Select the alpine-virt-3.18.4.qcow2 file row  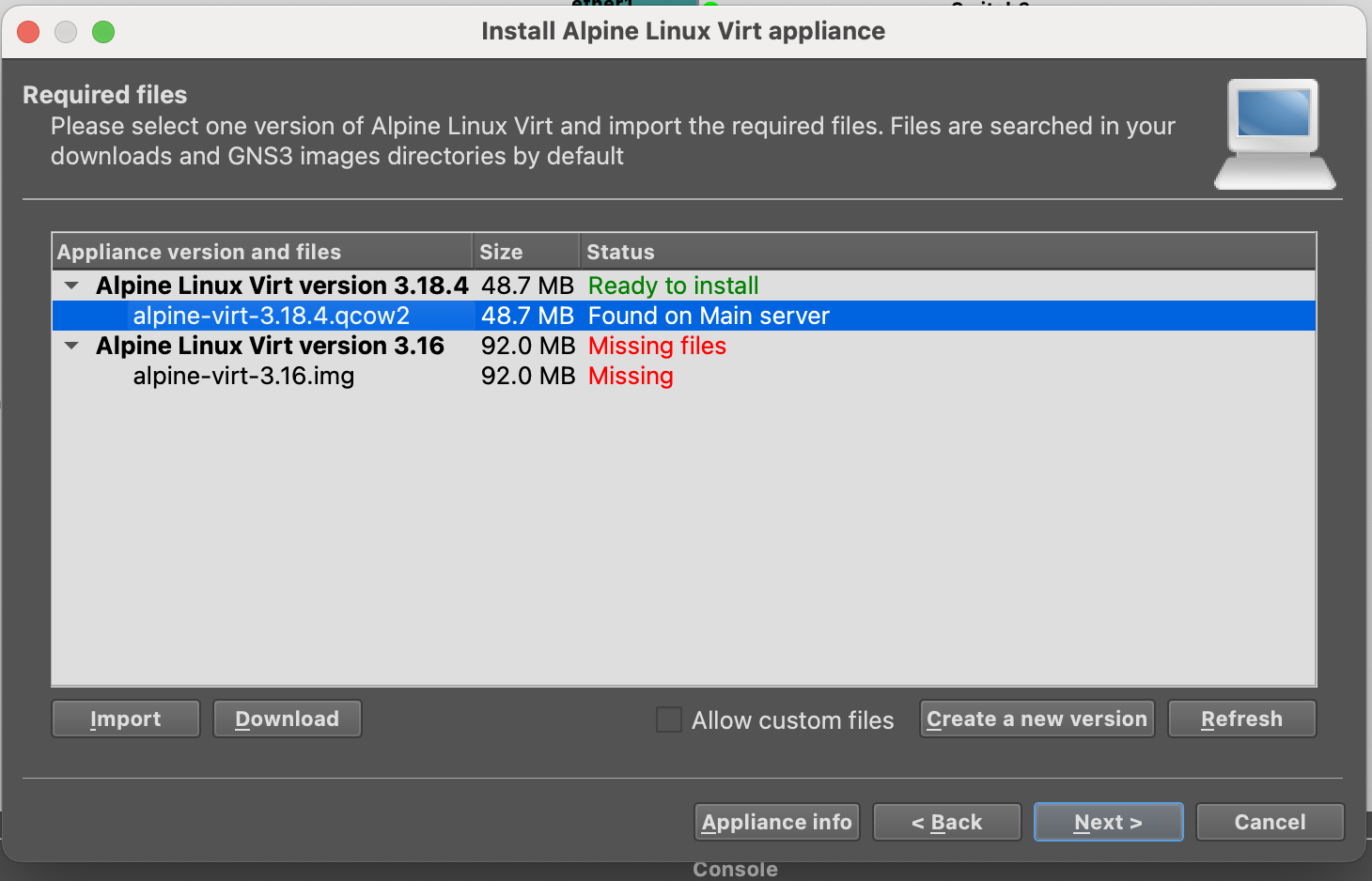coord(272,316)
